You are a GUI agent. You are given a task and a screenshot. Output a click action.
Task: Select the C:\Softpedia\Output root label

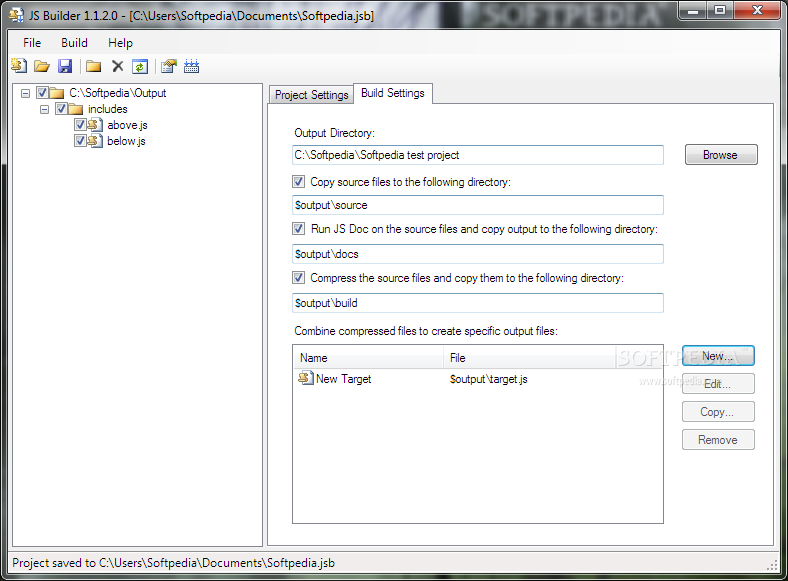118,93
